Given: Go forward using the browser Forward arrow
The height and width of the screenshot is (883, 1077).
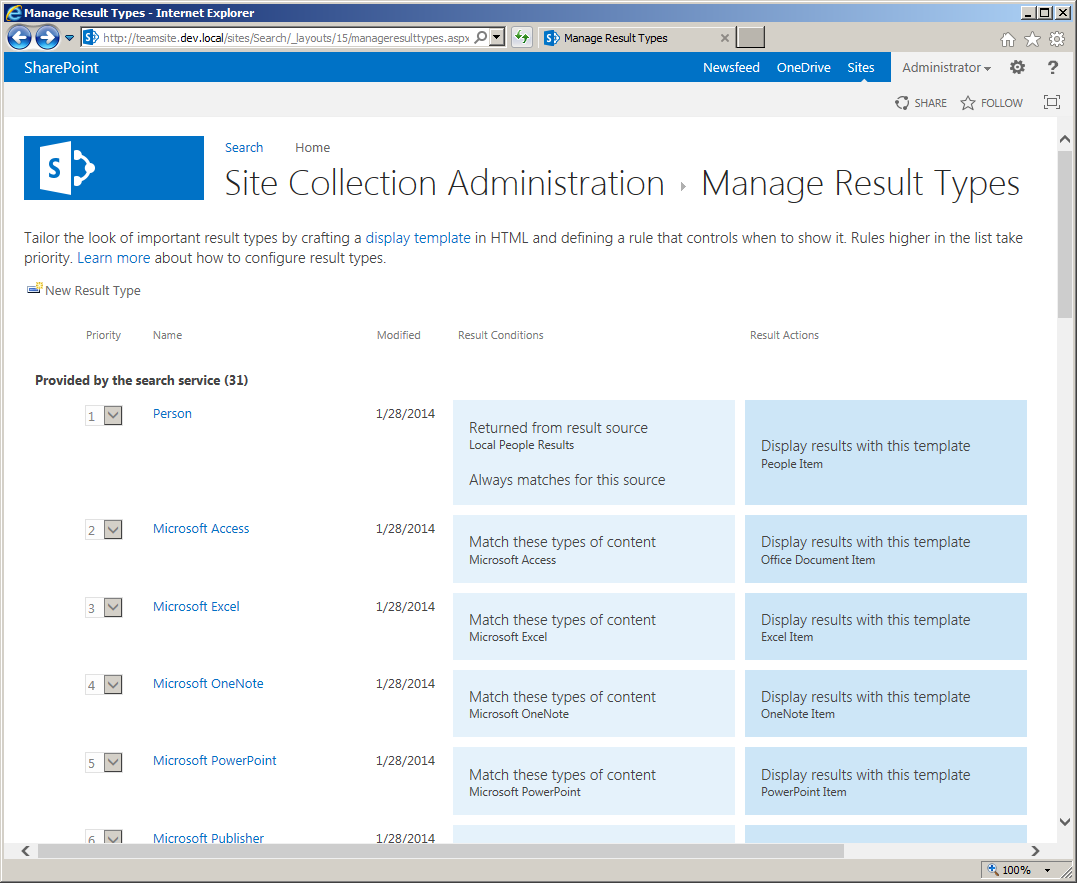Looking at the screenshot, I should tap(47, 38).
